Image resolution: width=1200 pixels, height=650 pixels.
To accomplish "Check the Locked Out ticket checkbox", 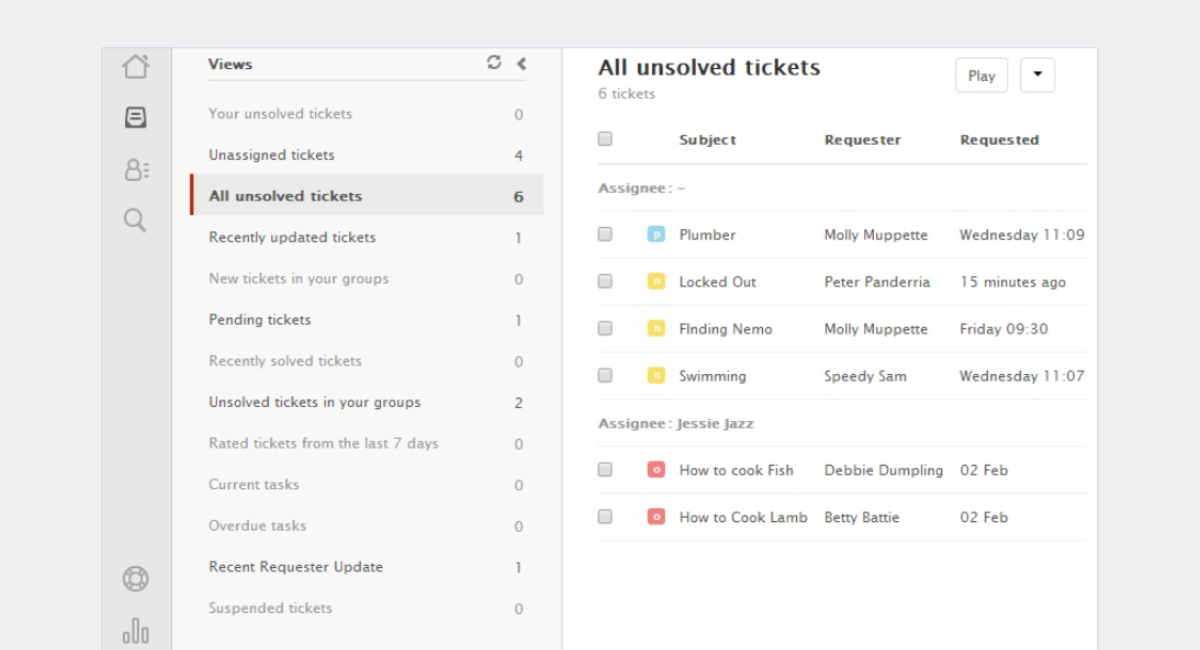I will point(605,282).
